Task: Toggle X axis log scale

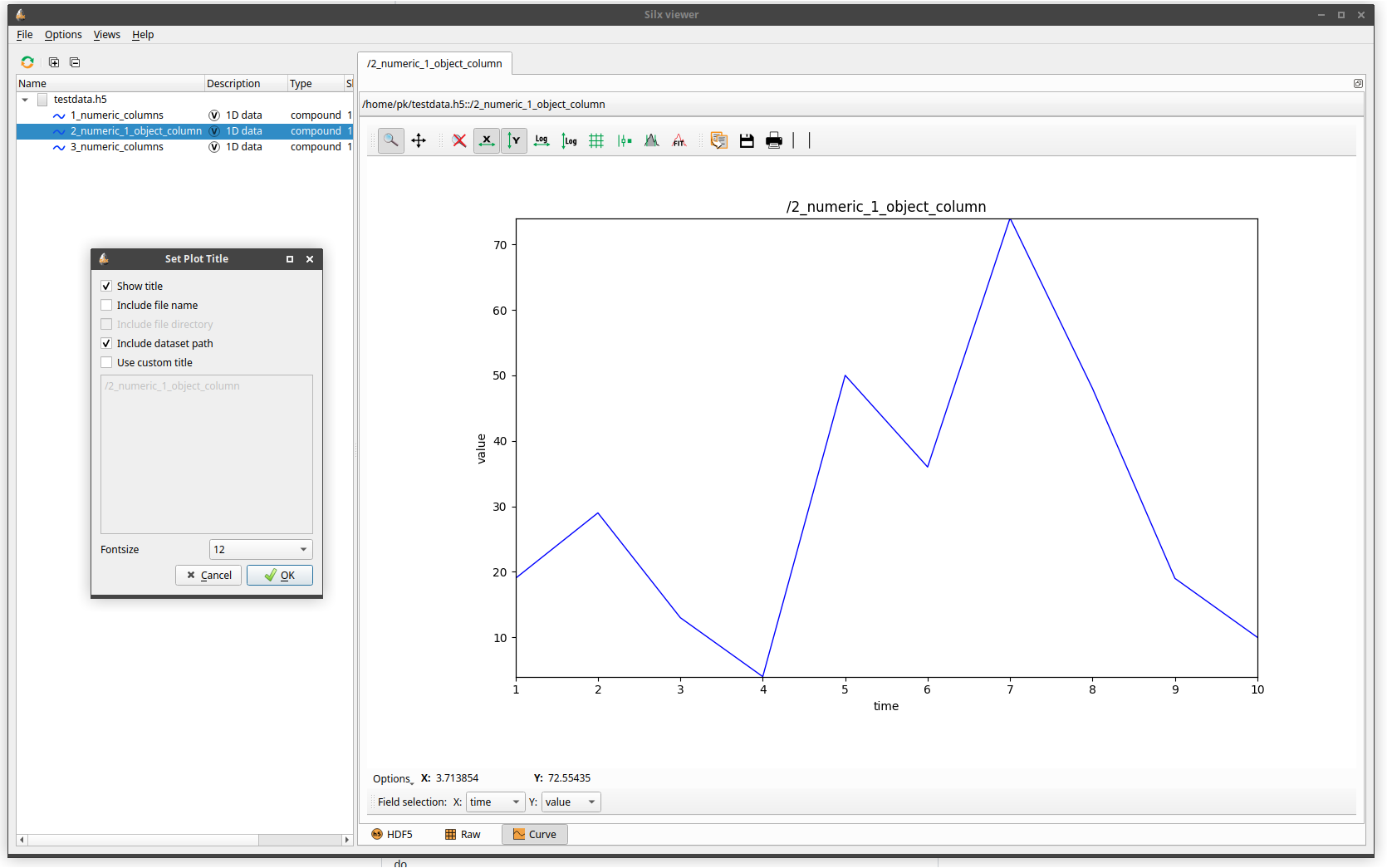Action: point(542,140)
